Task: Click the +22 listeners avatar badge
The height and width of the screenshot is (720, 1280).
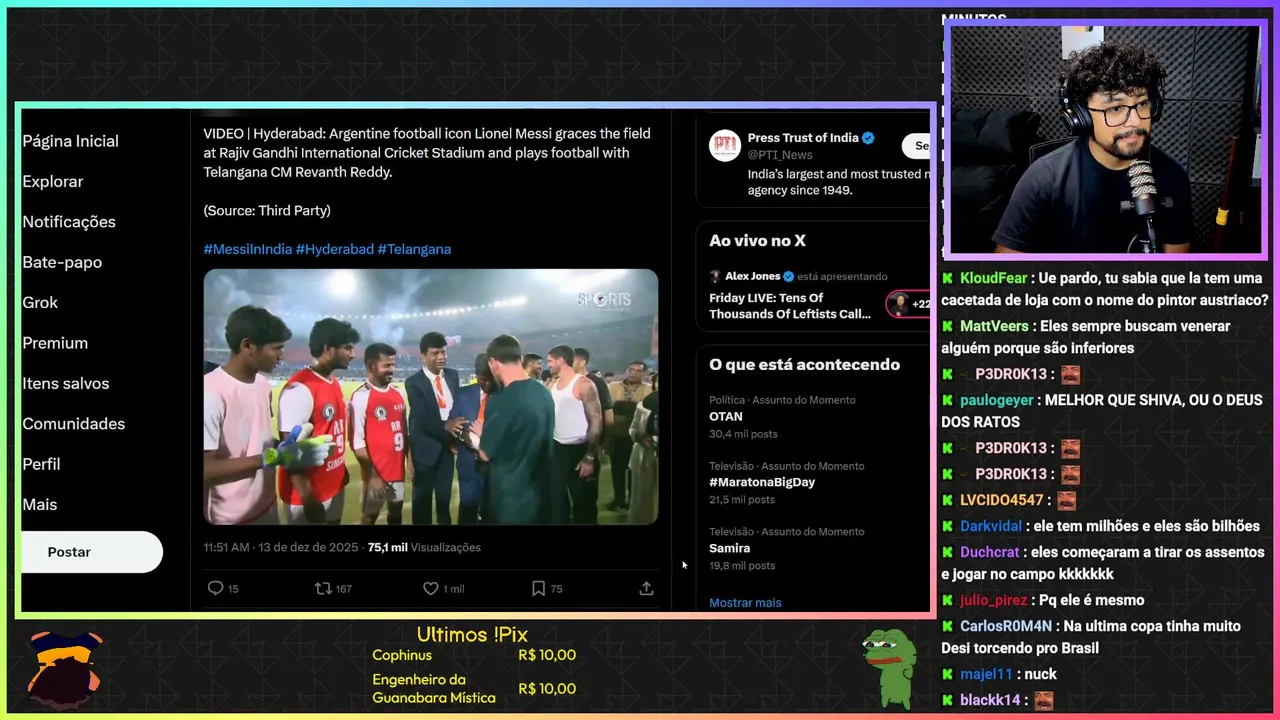Action: [908, 304]
